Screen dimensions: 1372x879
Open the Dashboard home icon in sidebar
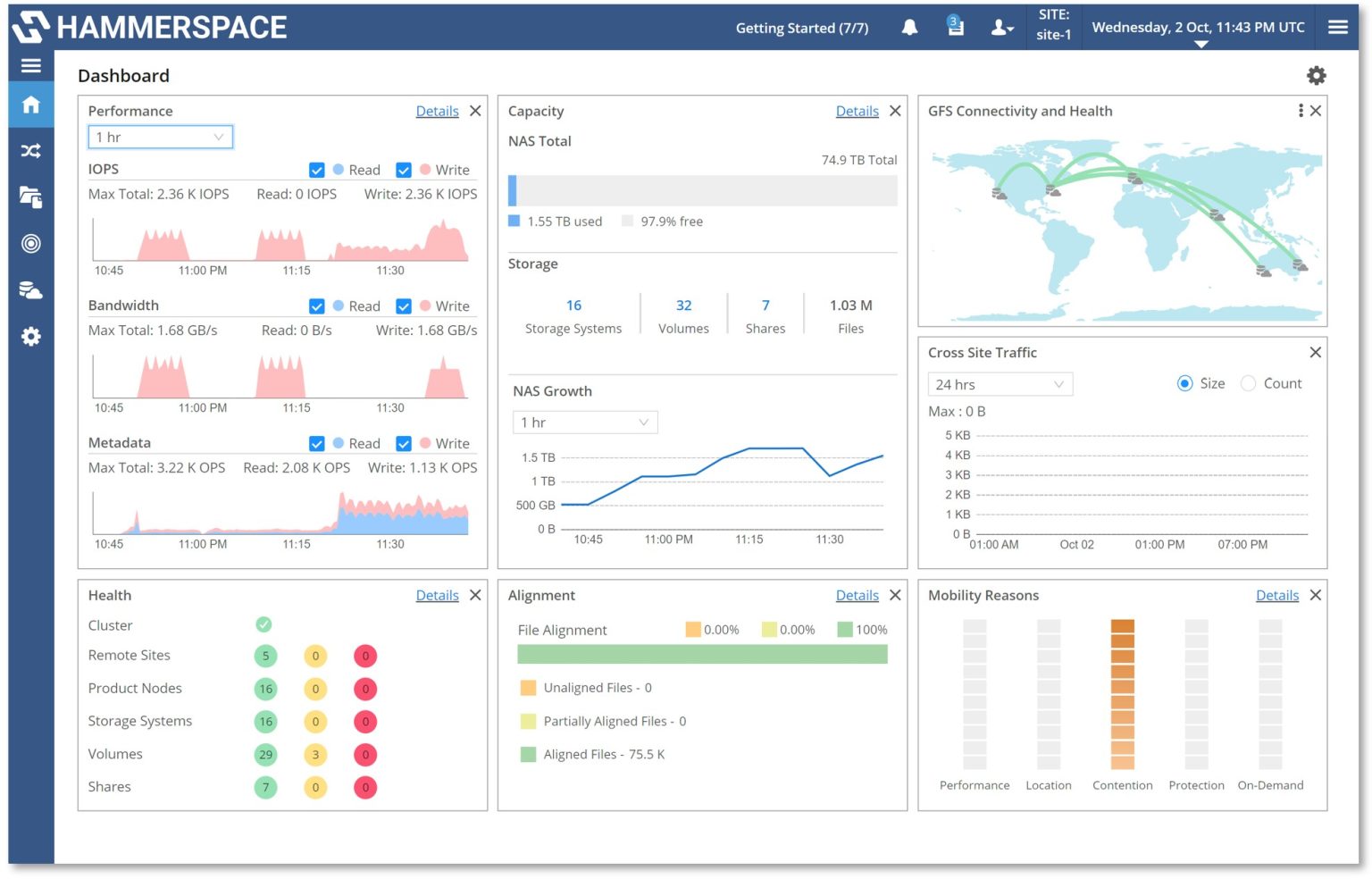point(30,105)
